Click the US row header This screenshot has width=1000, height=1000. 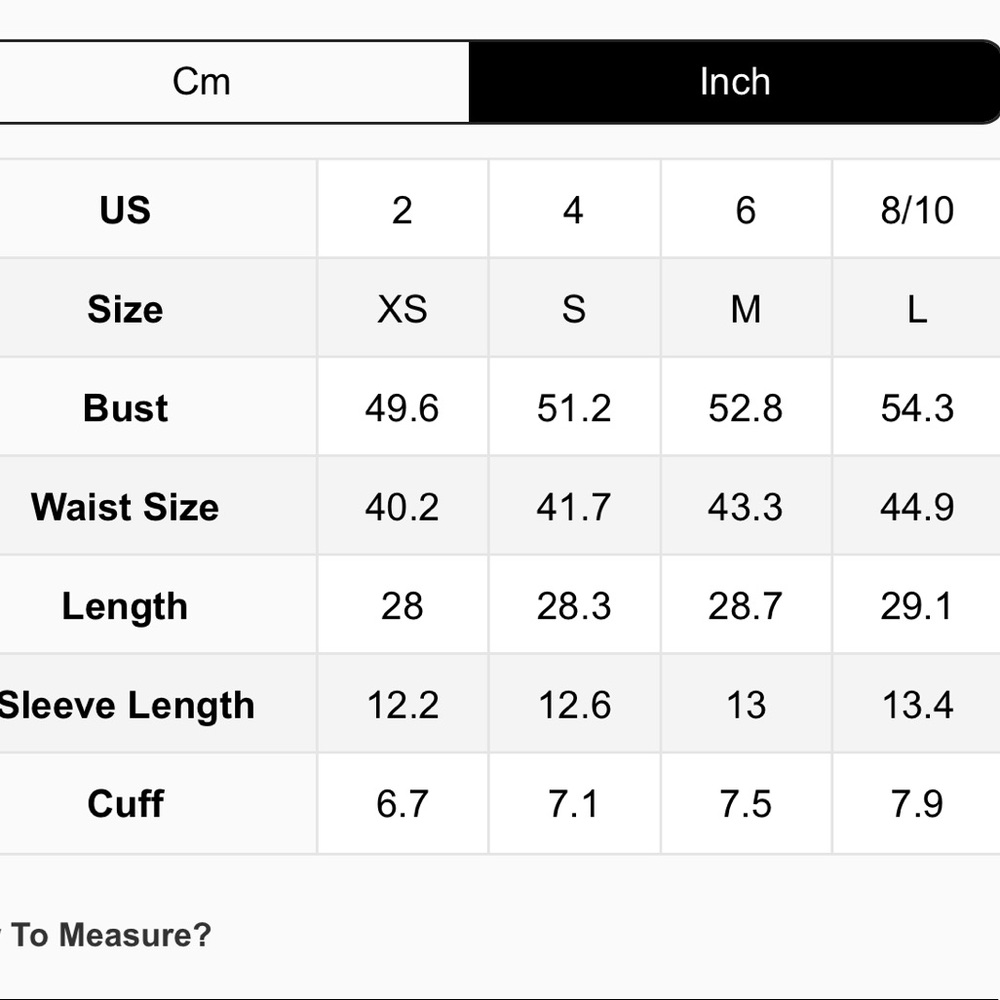point(125,210)
